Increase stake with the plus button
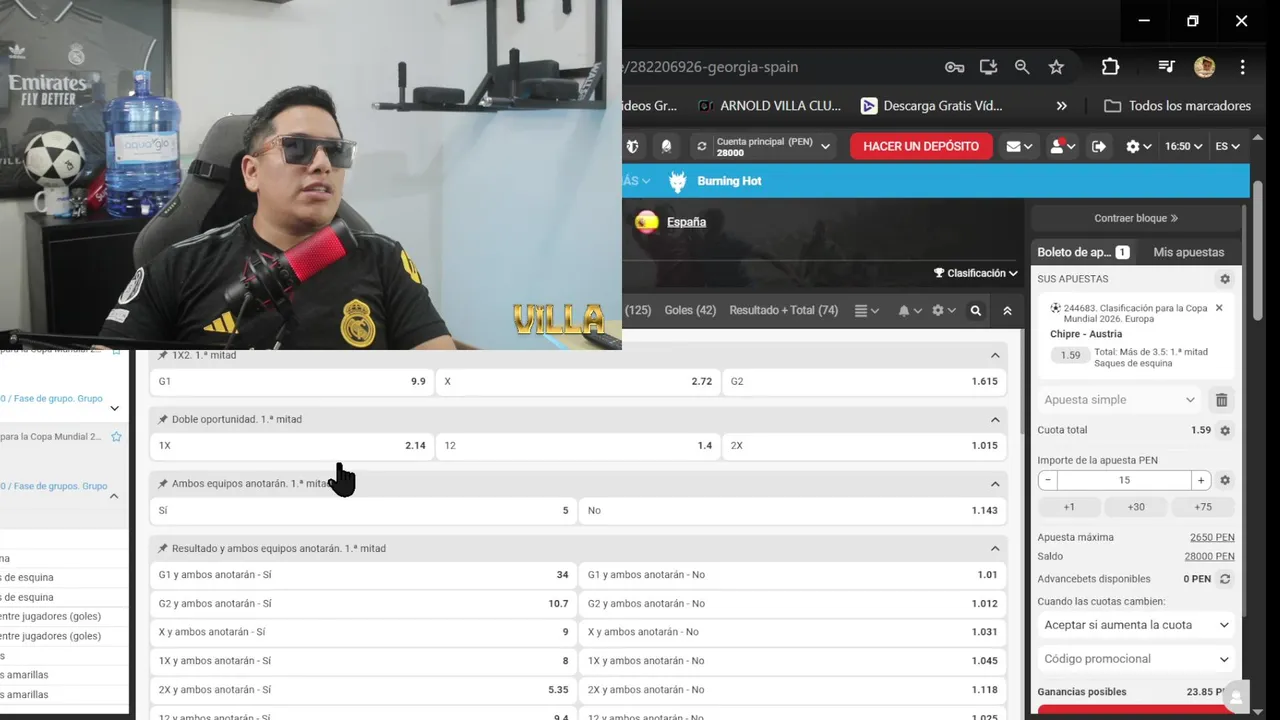Screen dimensions: 1280x720 [1201, 480]
